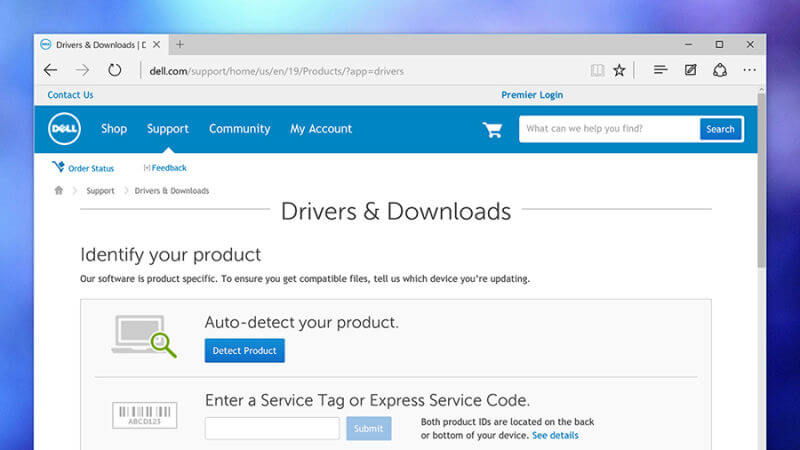Select the Shop navigation item
Screen dimensions: 800x450
pos(114,129)
